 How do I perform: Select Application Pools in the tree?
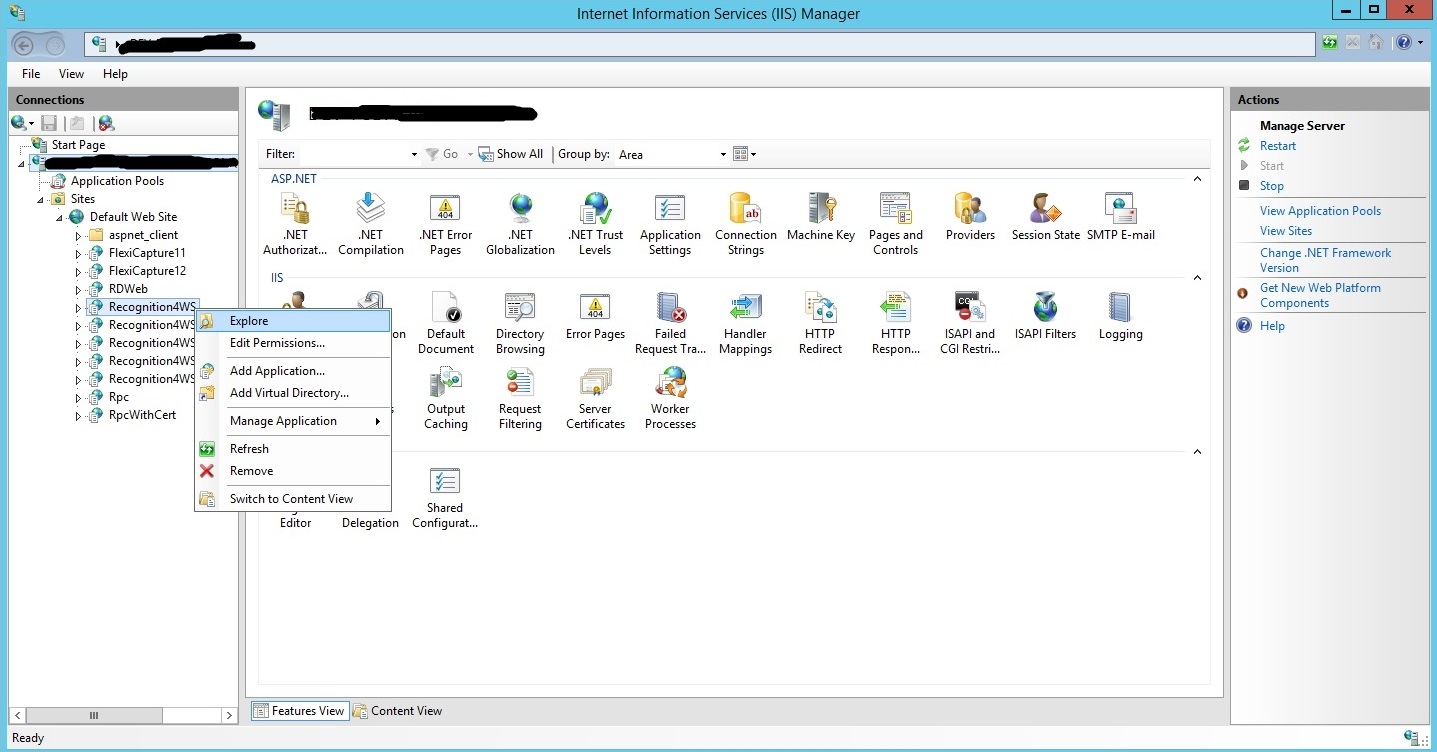117,181
